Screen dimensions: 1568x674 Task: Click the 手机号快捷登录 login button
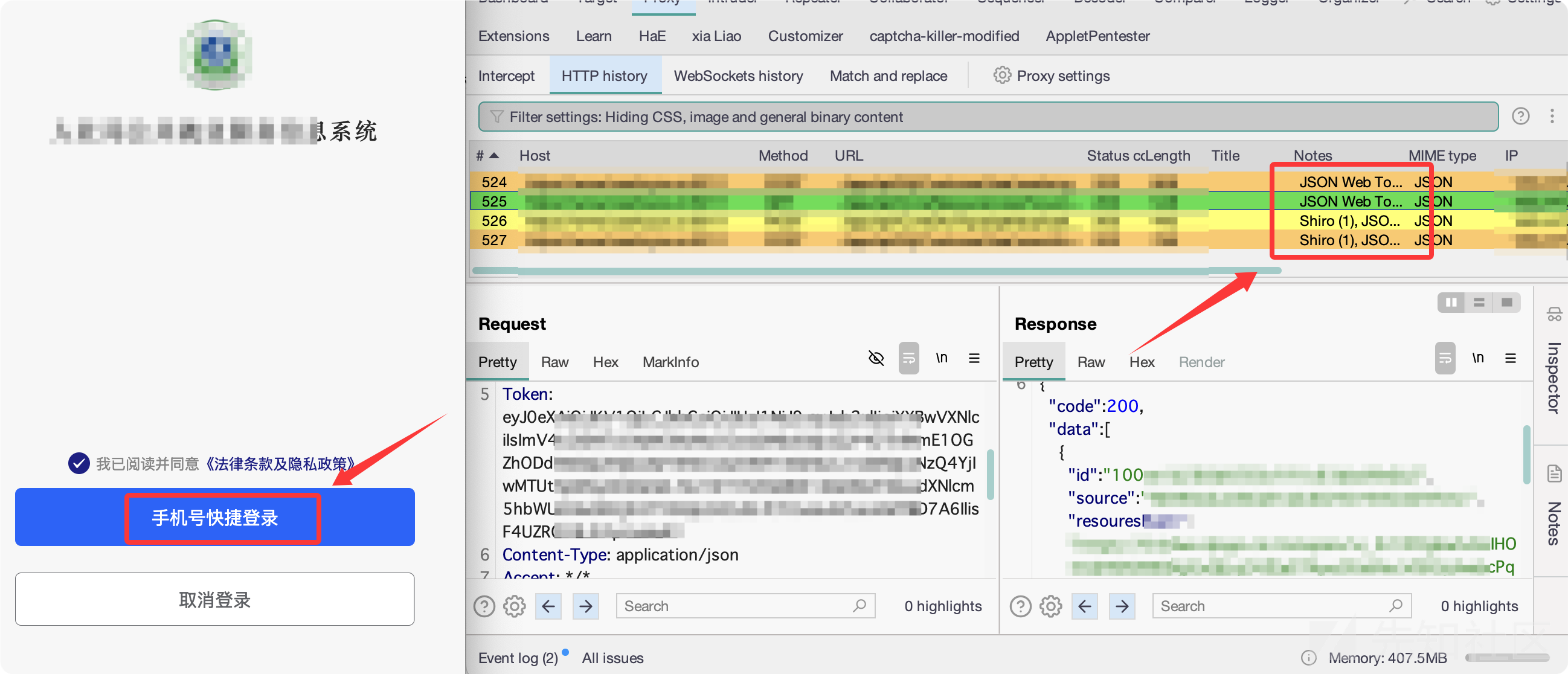click(215, 517)
